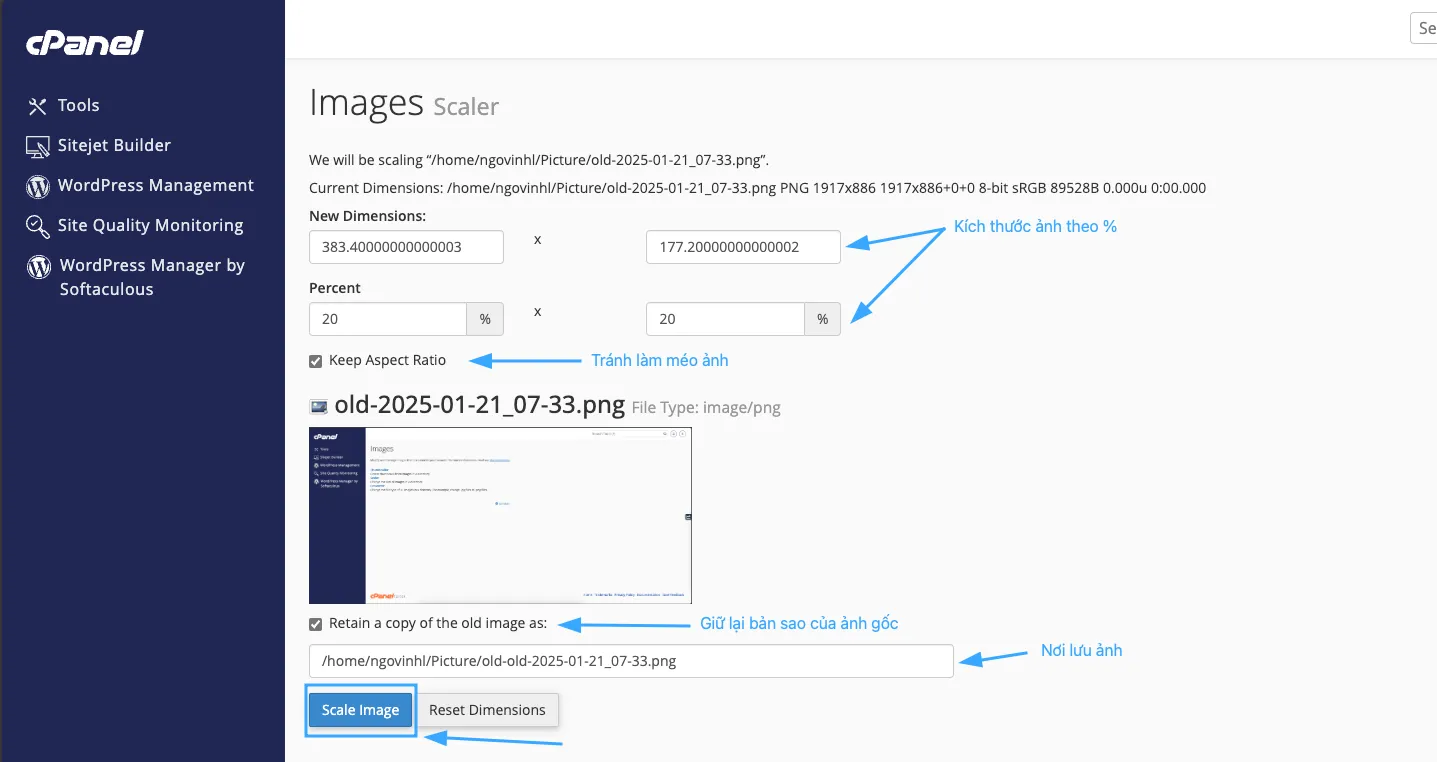Click the search box at top right
The height and width of the screenshot is (762, 1437).
(1423, 28)
